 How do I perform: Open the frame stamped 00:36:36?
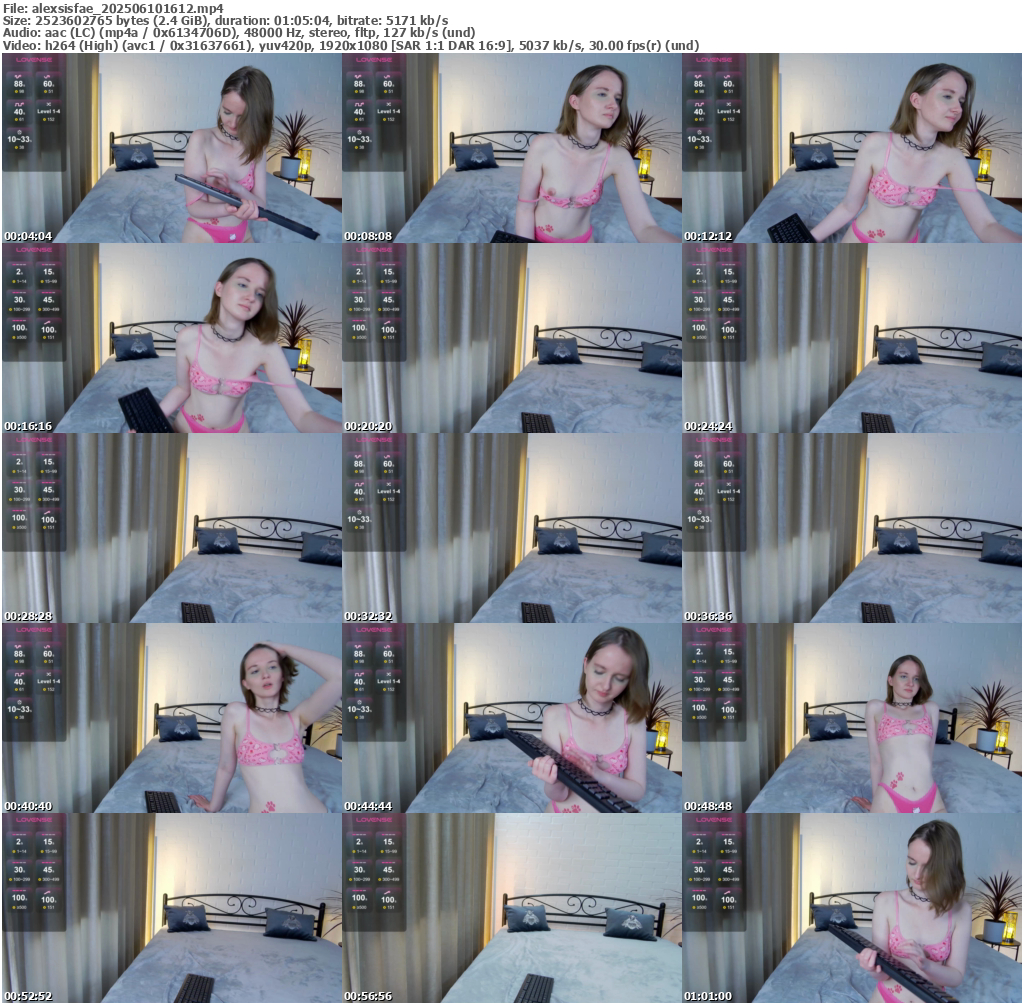[x=852, y=528]
